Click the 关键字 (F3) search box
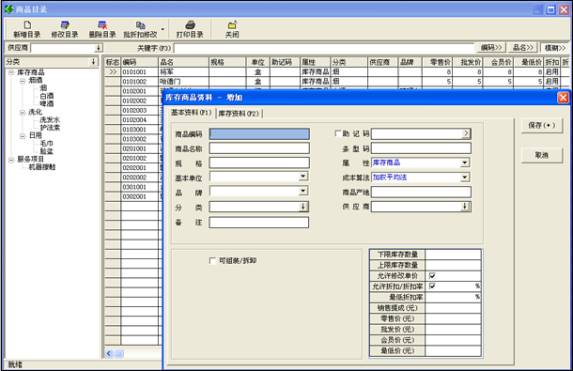 pos(324,48)
